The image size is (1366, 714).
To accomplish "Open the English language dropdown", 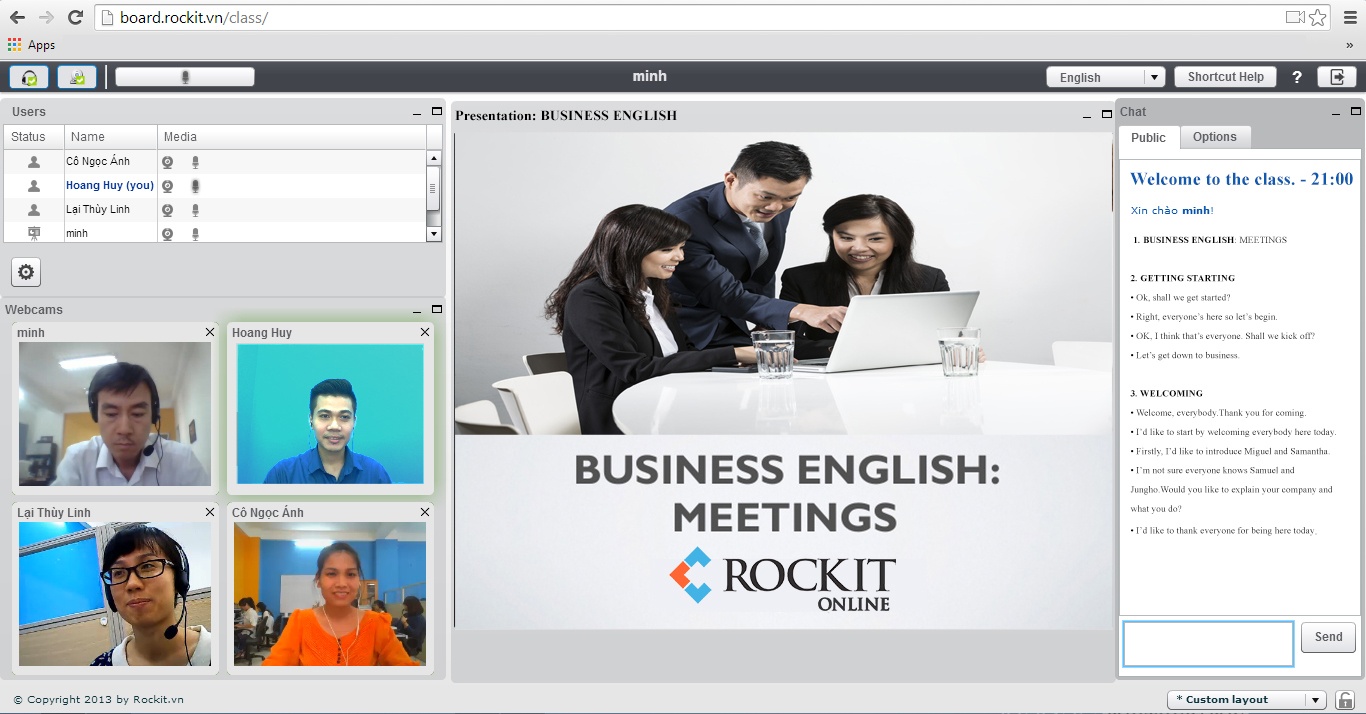I will 1105,77.
